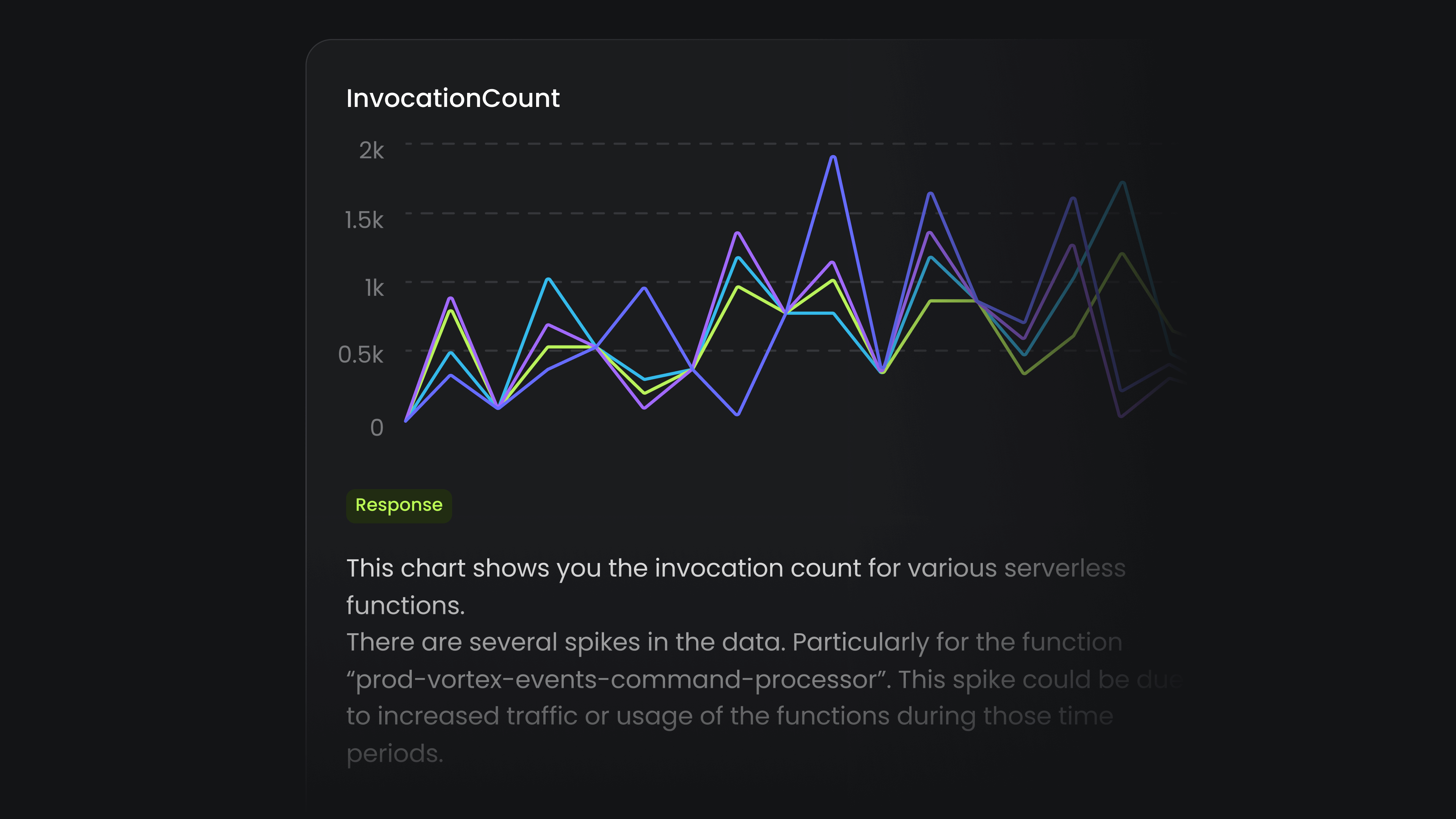Select the 2k y-axis label

[x=371, y=151]
